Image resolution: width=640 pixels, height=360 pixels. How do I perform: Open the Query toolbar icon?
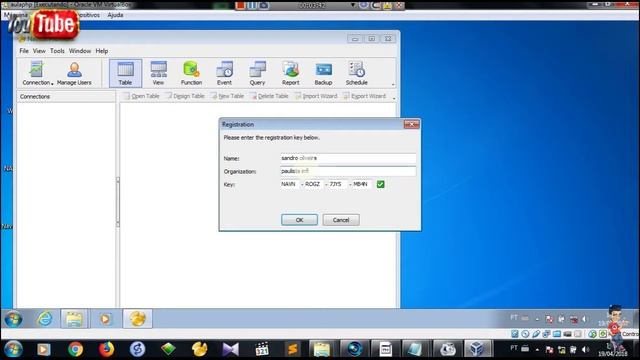point(257,73)
